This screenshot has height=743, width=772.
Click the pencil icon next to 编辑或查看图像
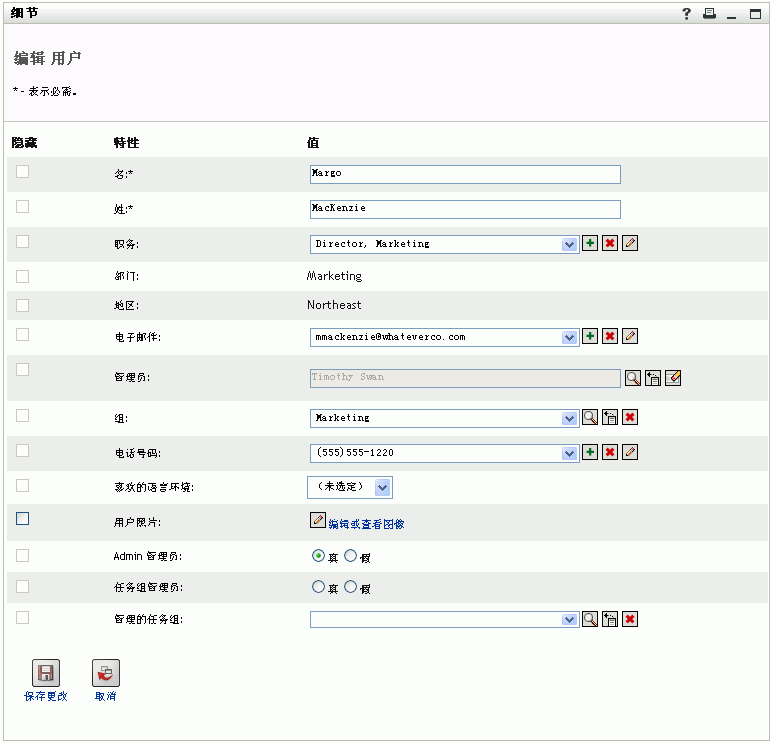click(318, 520)
